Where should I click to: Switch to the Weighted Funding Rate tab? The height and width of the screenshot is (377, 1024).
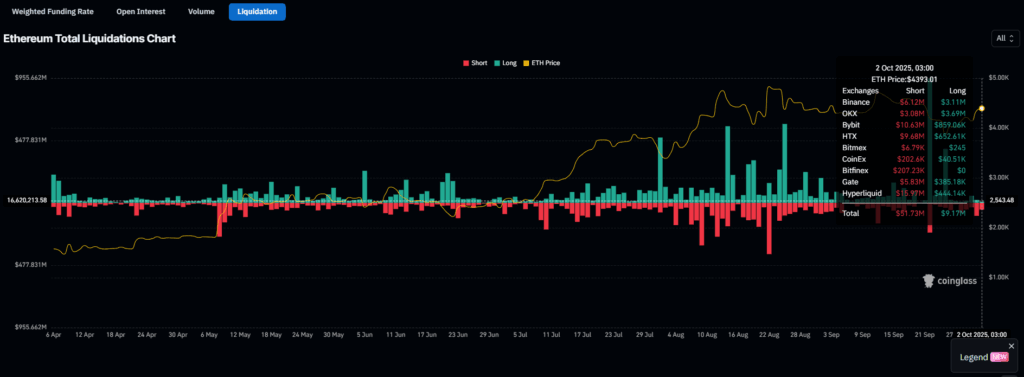tap(52, 12)
